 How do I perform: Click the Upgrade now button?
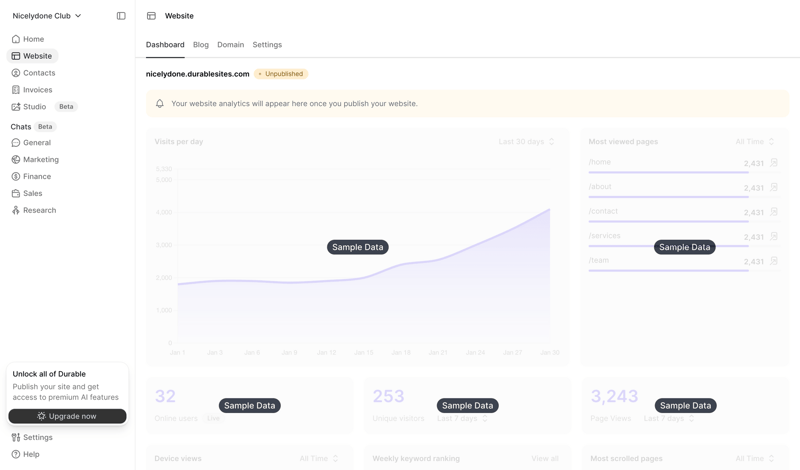(67, 416)
